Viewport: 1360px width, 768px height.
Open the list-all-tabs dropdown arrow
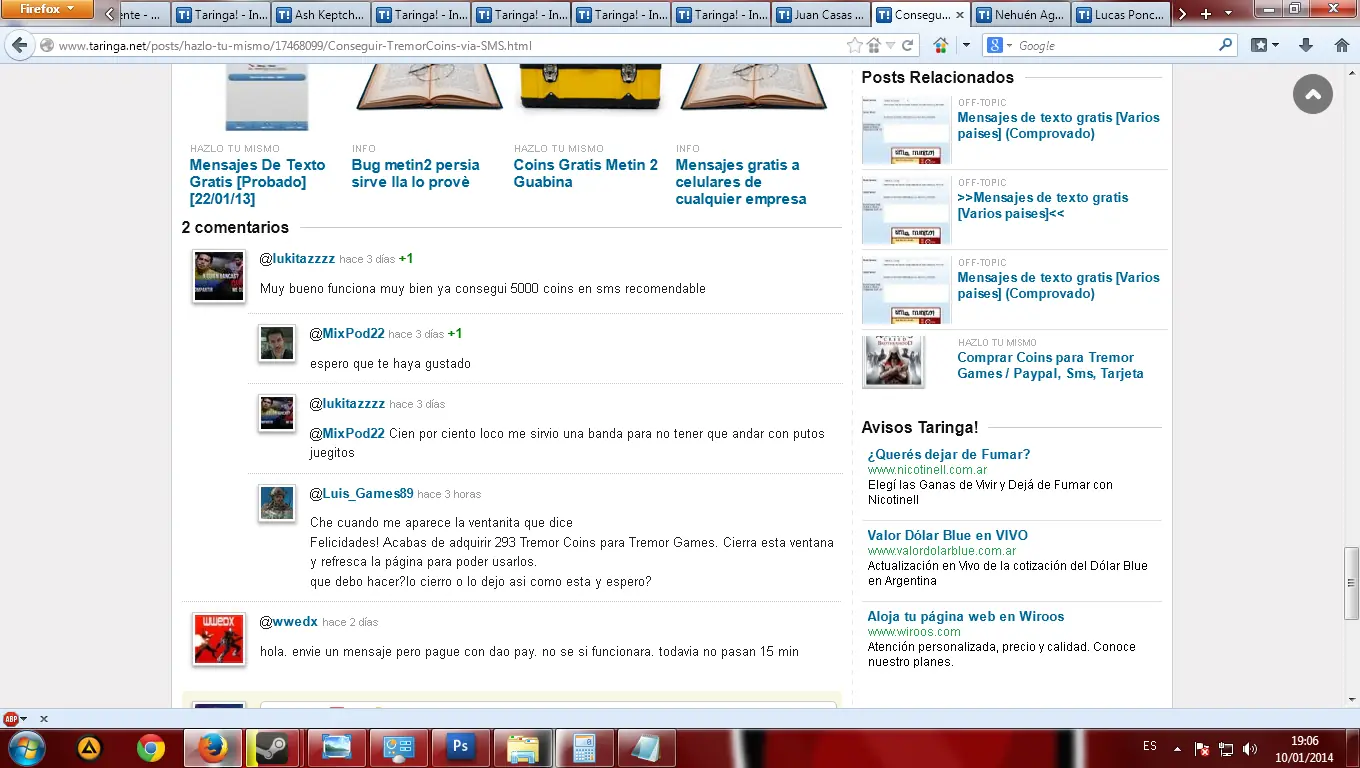click(1231, 14)
